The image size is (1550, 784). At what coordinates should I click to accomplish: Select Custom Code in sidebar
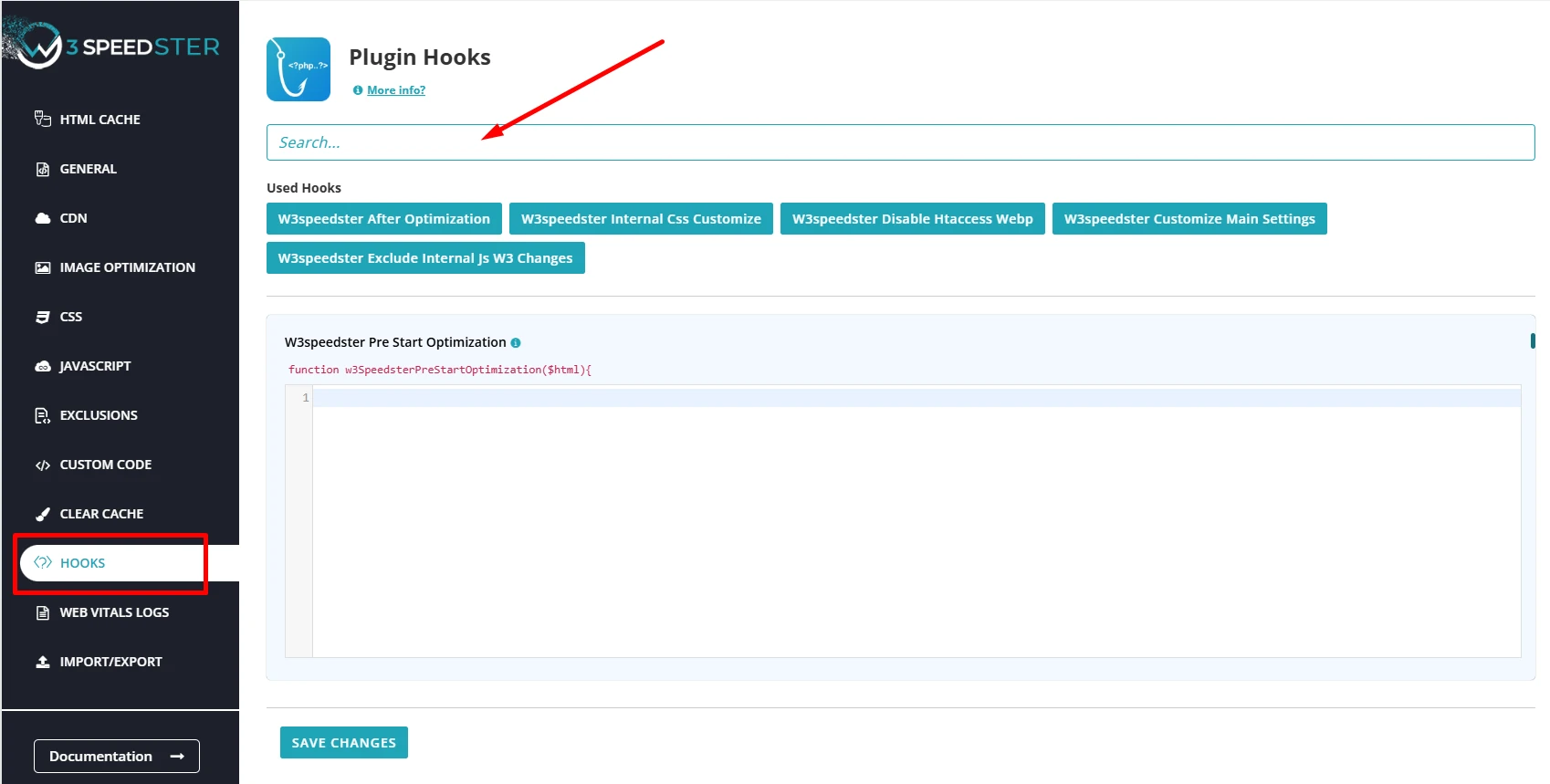coord(105,465)
